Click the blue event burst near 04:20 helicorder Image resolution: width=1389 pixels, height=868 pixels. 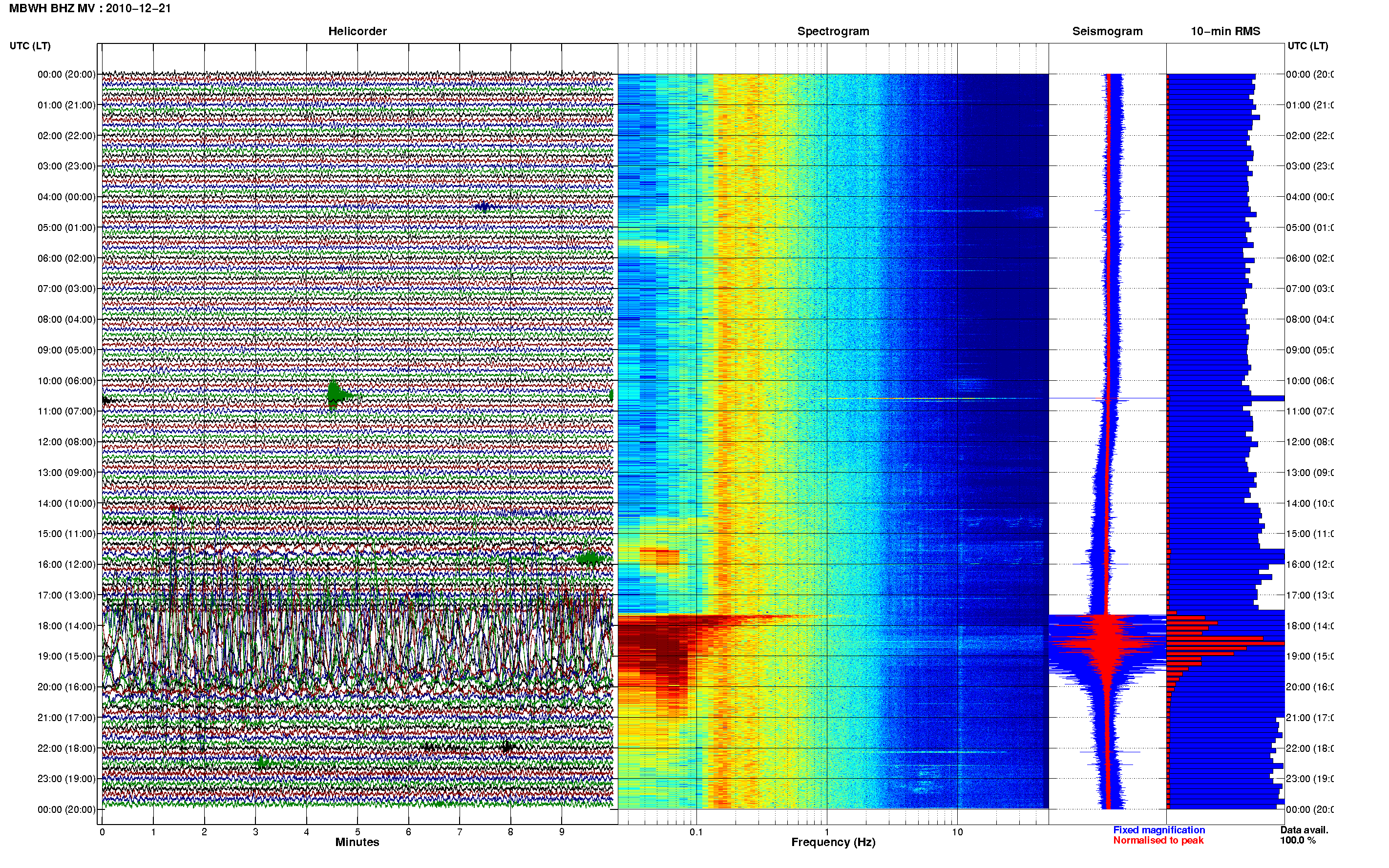point(484,206)
